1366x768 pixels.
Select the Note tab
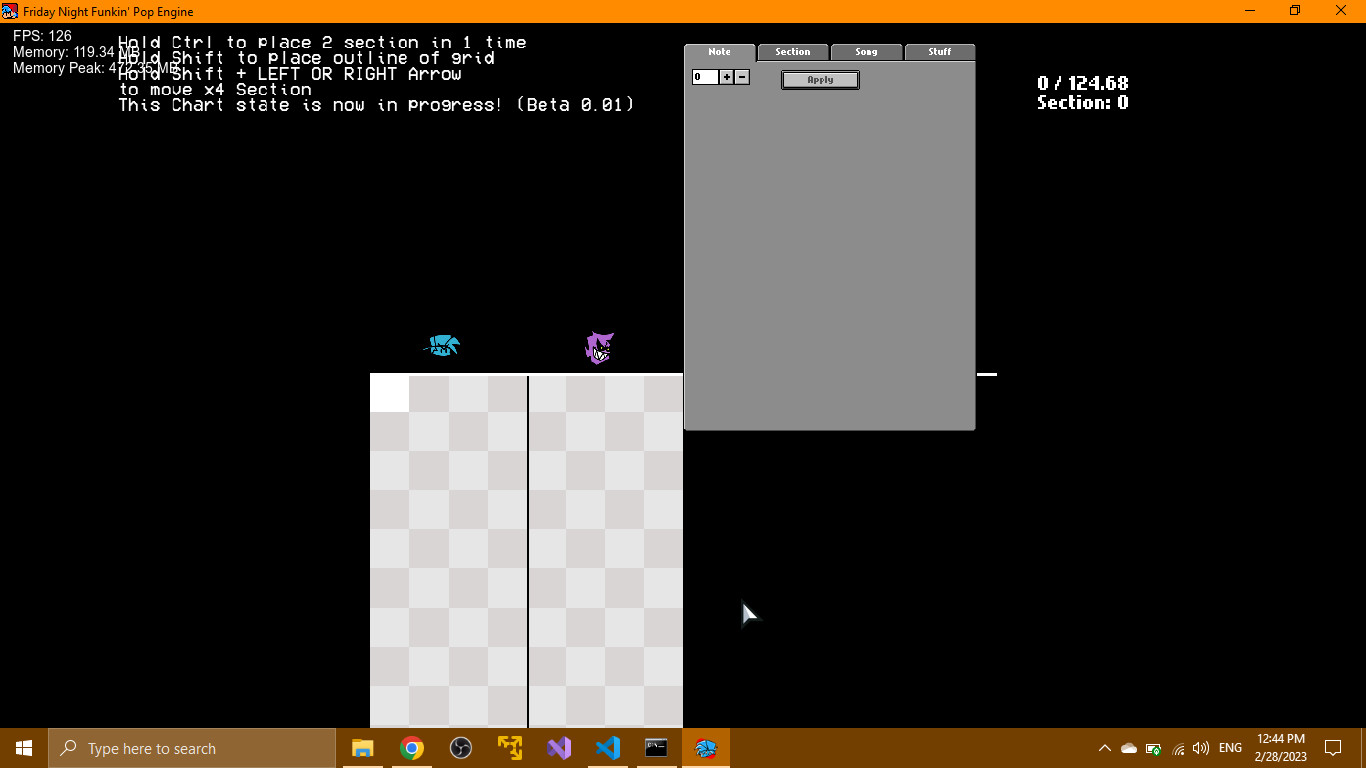pos(720,52)
